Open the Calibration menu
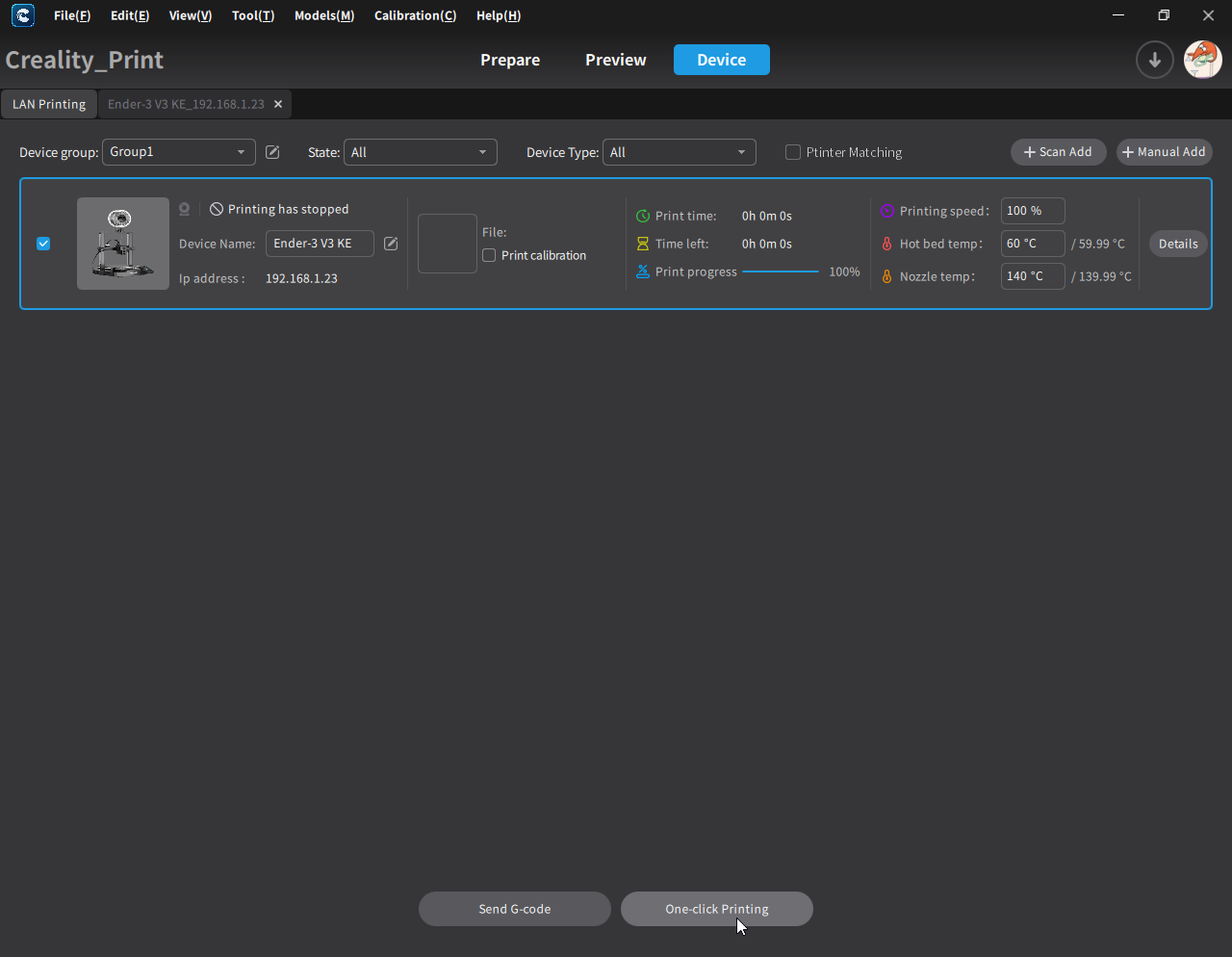 point(416,15)
